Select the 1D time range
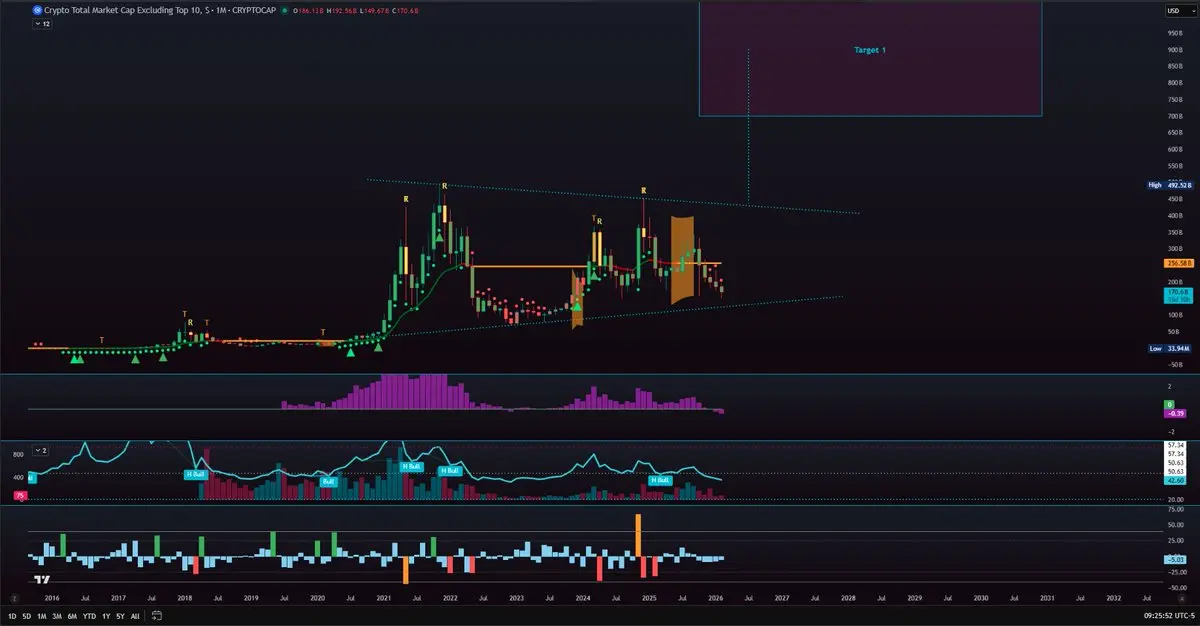Image resolution: width=1200 pixels, height=626 pixels. [13, 617]
